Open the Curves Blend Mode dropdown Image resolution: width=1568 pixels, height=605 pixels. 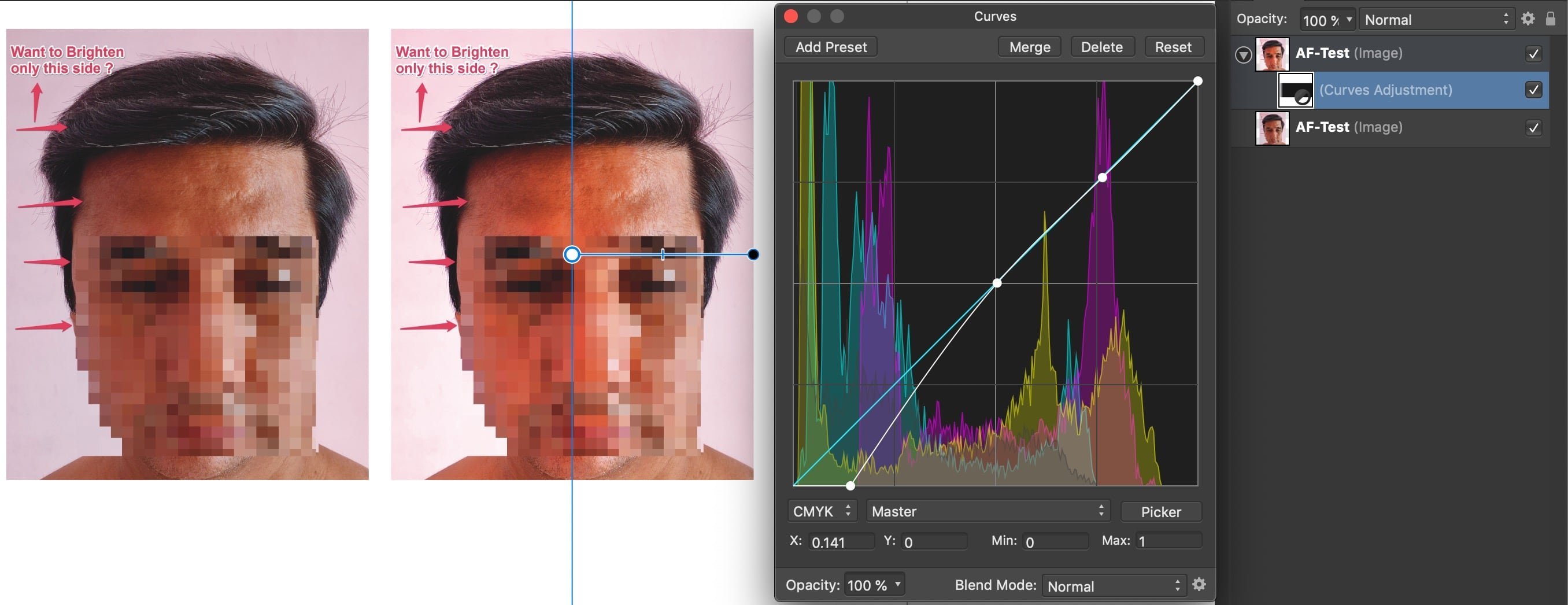click(1114, 585)
